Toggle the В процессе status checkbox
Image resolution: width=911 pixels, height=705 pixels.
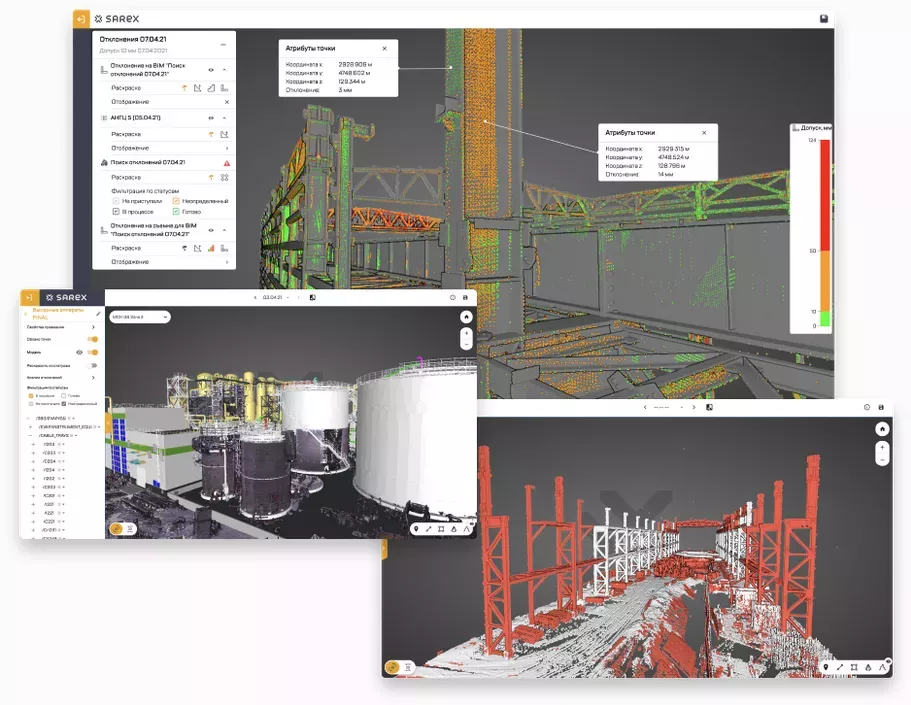pos(116,211)
